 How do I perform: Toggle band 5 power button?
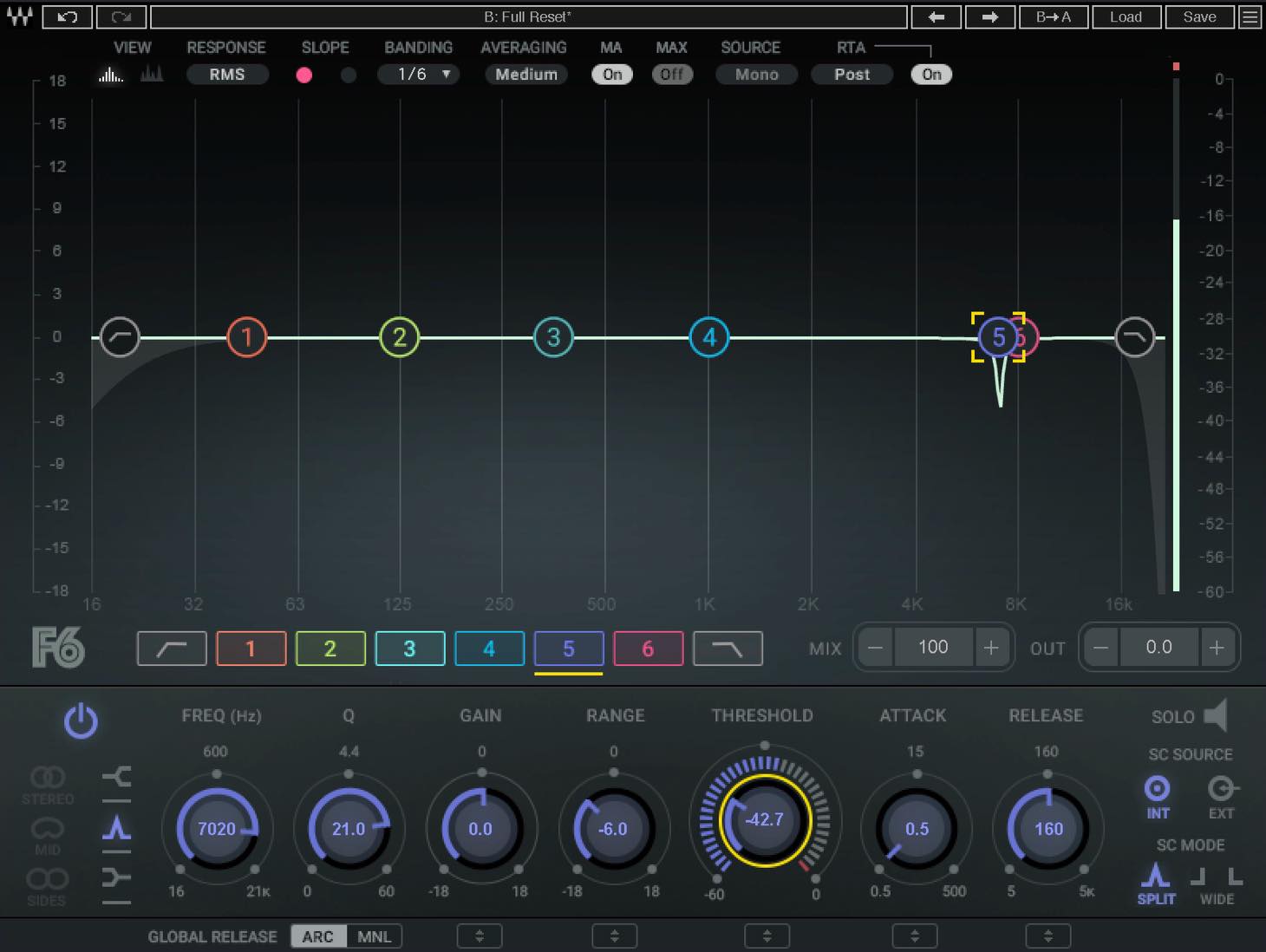pyautogui.click(x=81, y=721)
